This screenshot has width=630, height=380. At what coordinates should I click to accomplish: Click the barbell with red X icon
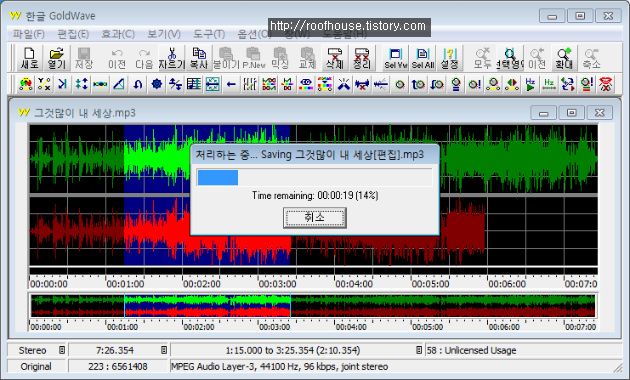(x=362, y=84)
